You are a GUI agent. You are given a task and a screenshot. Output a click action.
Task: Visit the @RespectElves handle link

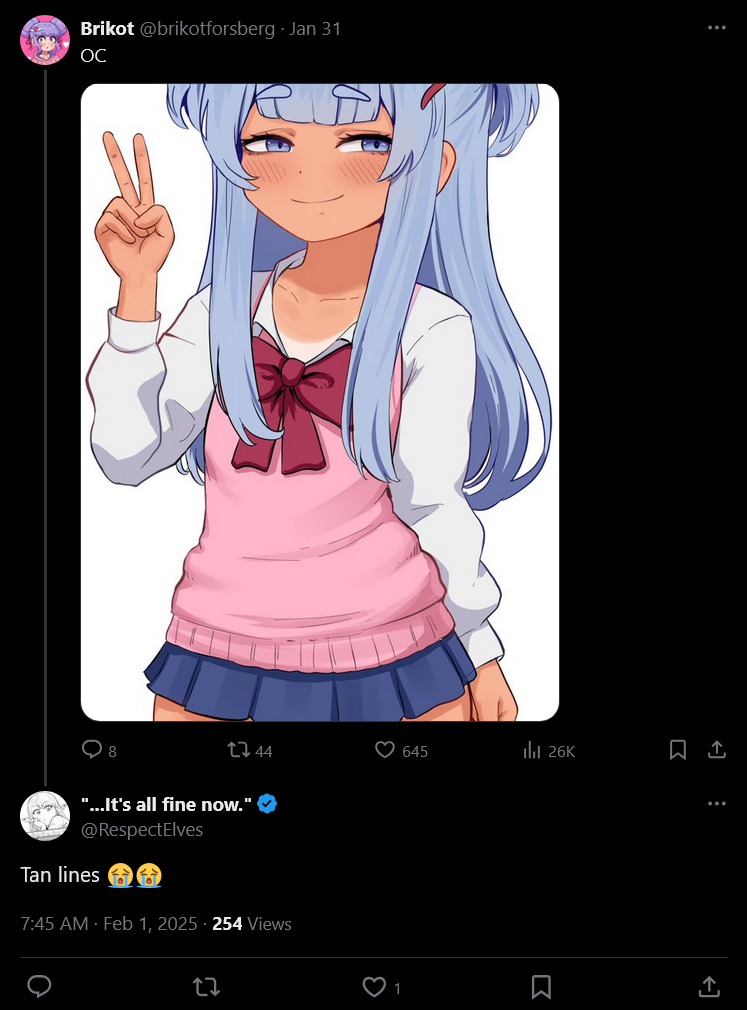pos(142,830)
